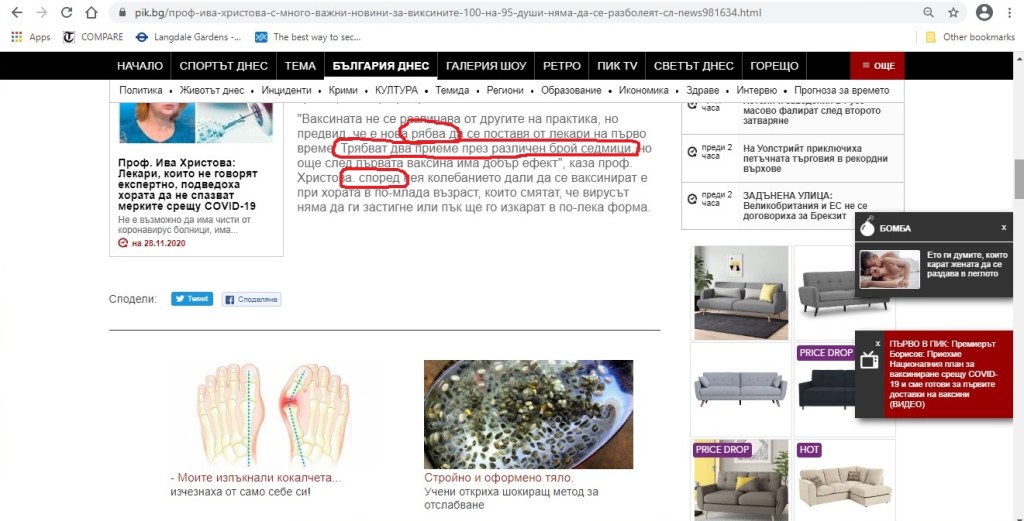Open the Chrome profile avatar icon
Screen dimensions: 1024x521
pos(984,13)
